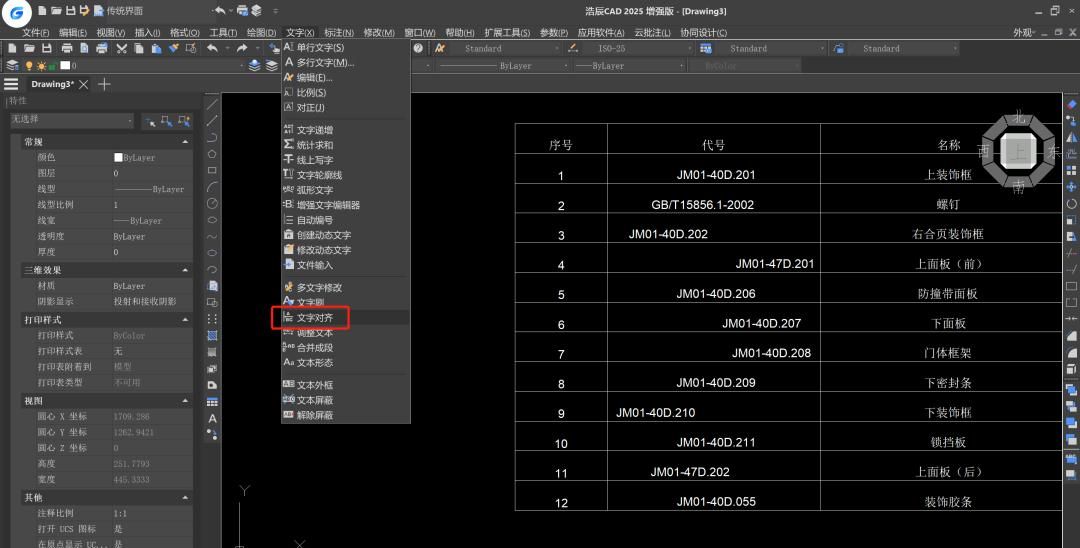Open the 外观 appearance dropdown
The width and height of the screenshot is (1080, 548).
tap(1024, 32)
